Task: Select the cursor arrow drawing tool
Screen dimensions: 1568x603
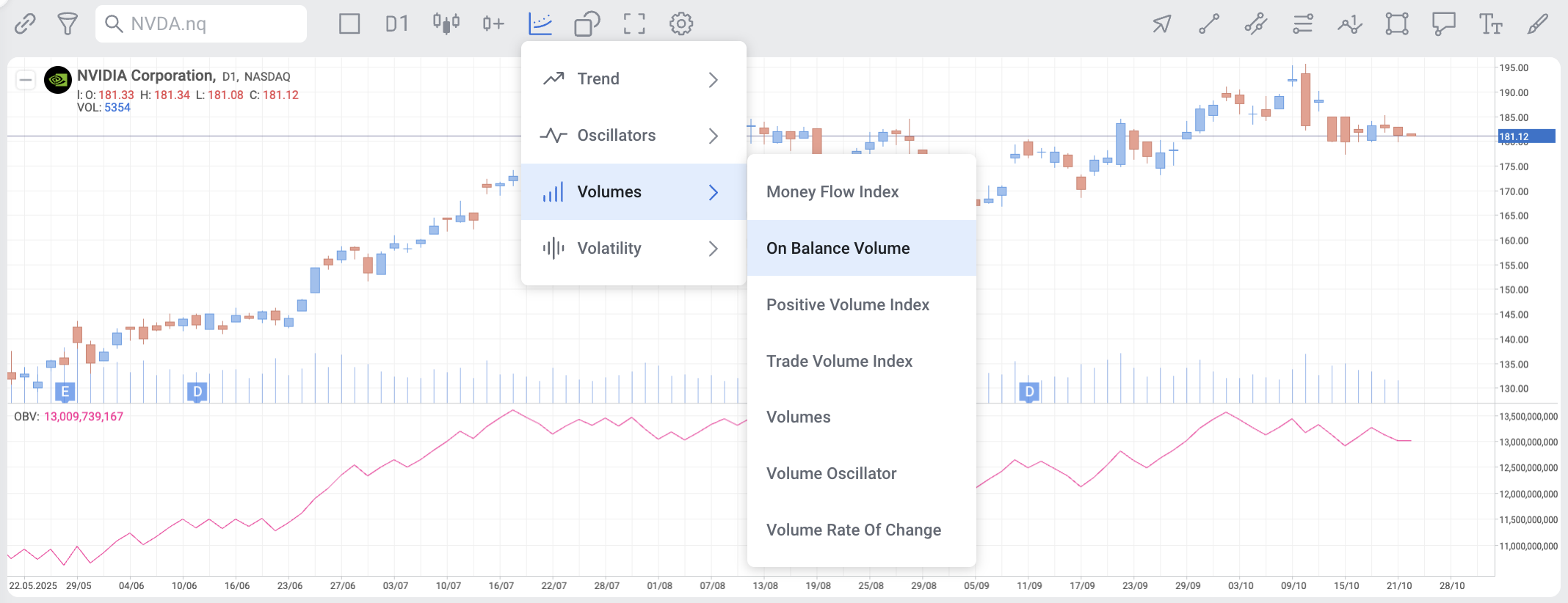Action: pos(1162,24)
